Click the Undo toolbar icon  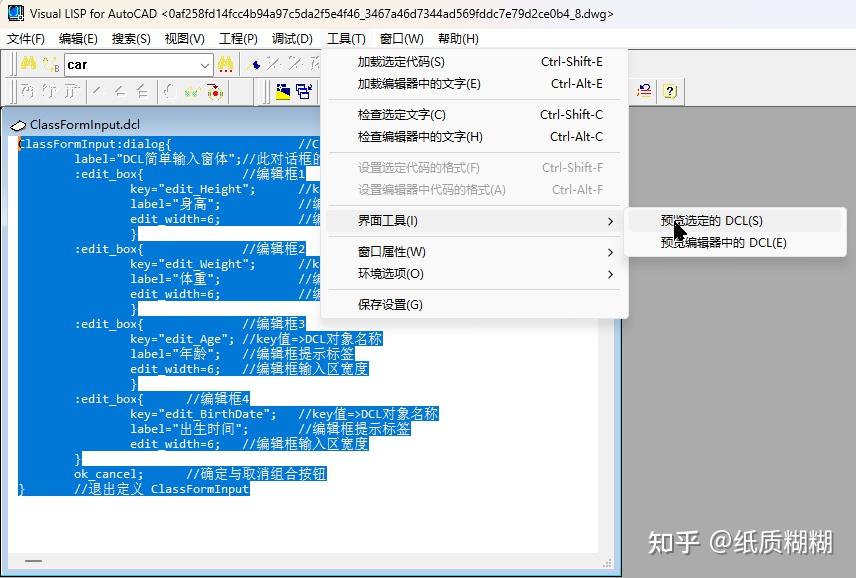[643, 89]
